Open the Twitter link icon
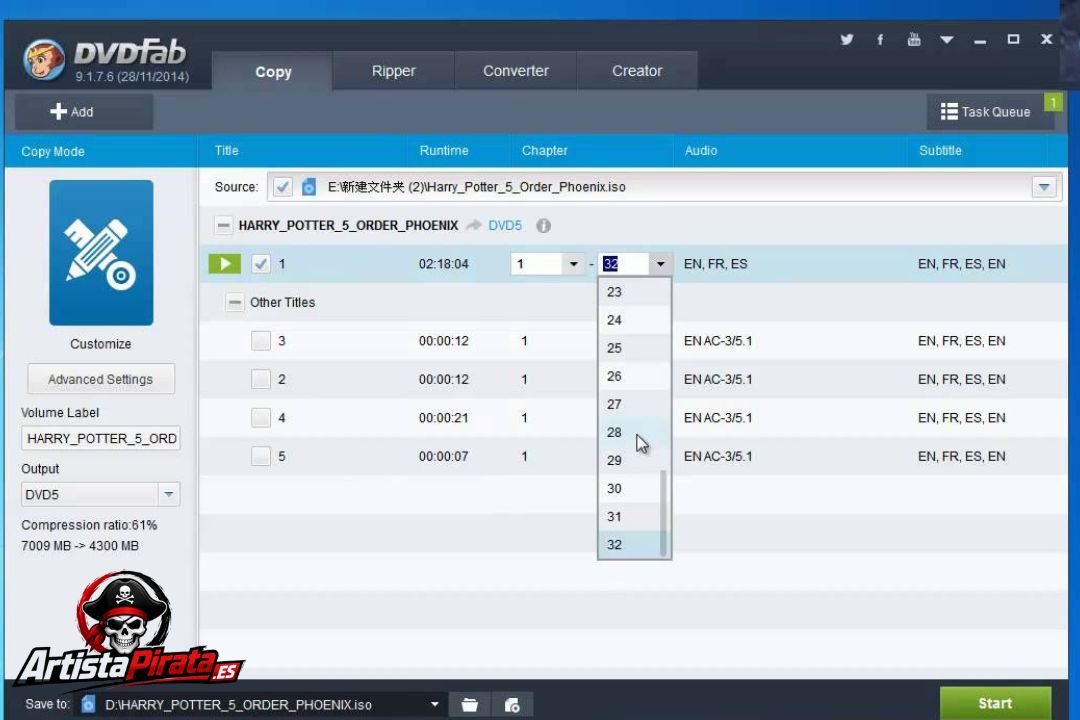This screenshot has width=1080, height=720. 847,39
